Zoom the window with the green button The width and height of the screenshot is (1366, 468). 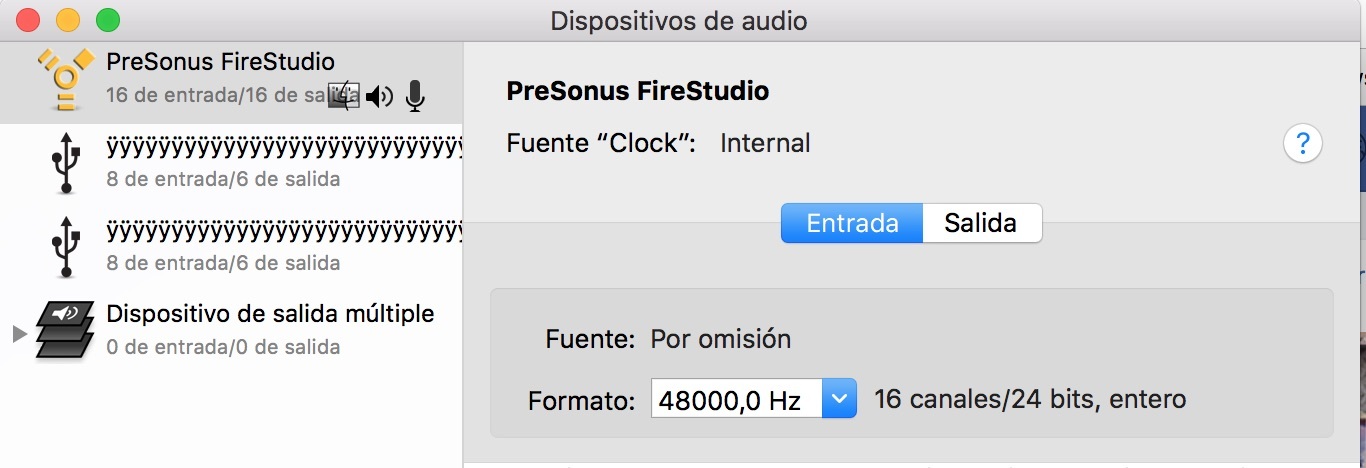click(107, 19)
